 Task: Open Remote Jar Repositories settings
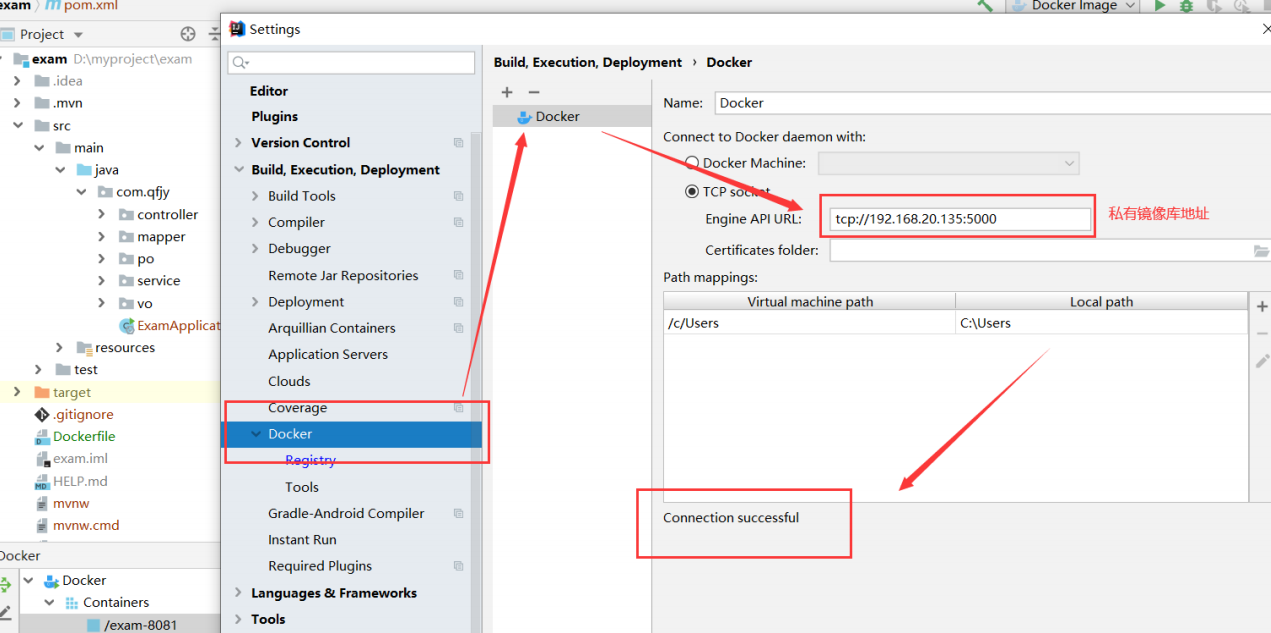point(343,275)
